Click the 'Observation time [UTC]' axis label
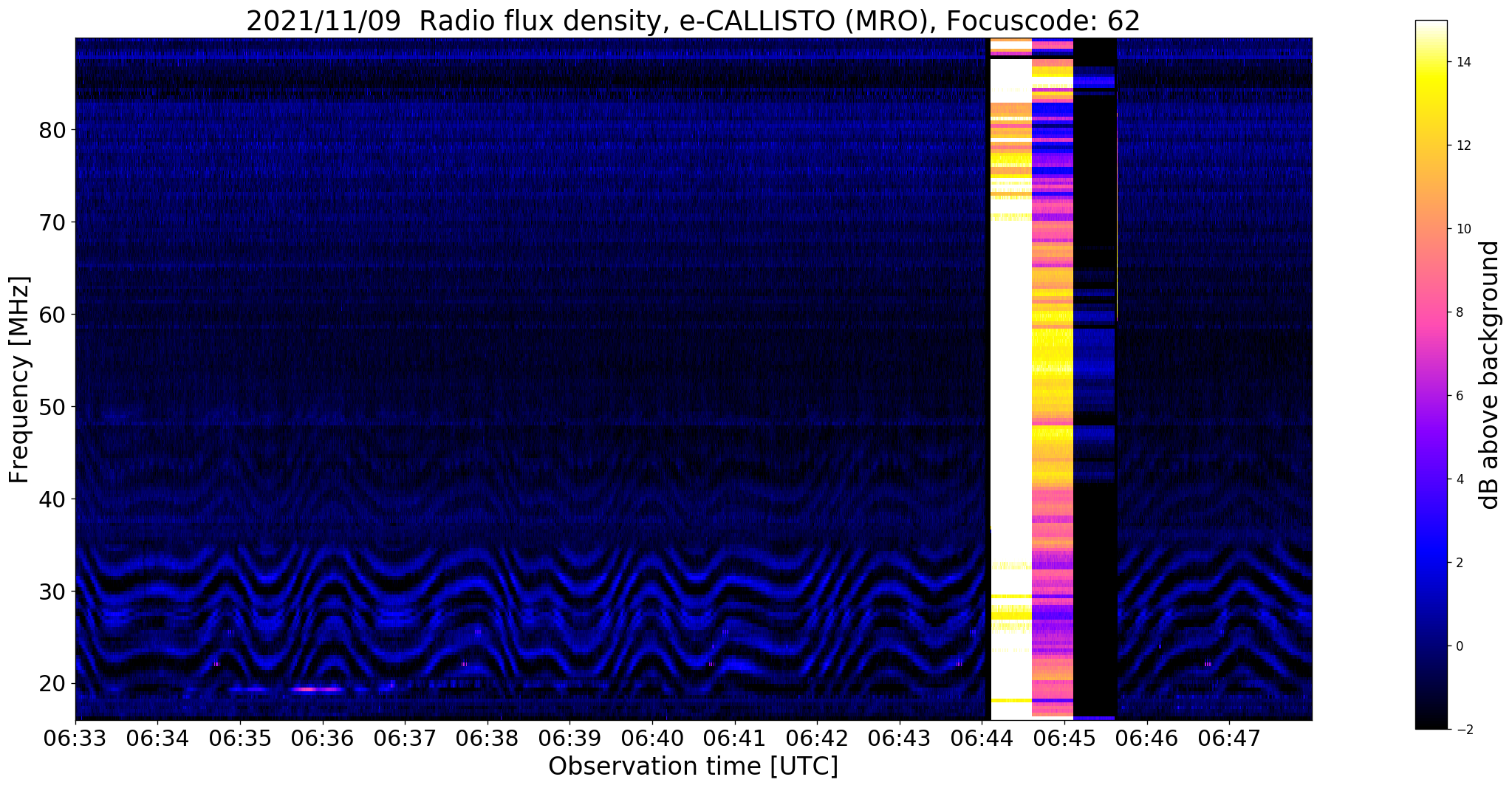The width and height of the screenshot is (1512, 788). [x=693, y=767]
